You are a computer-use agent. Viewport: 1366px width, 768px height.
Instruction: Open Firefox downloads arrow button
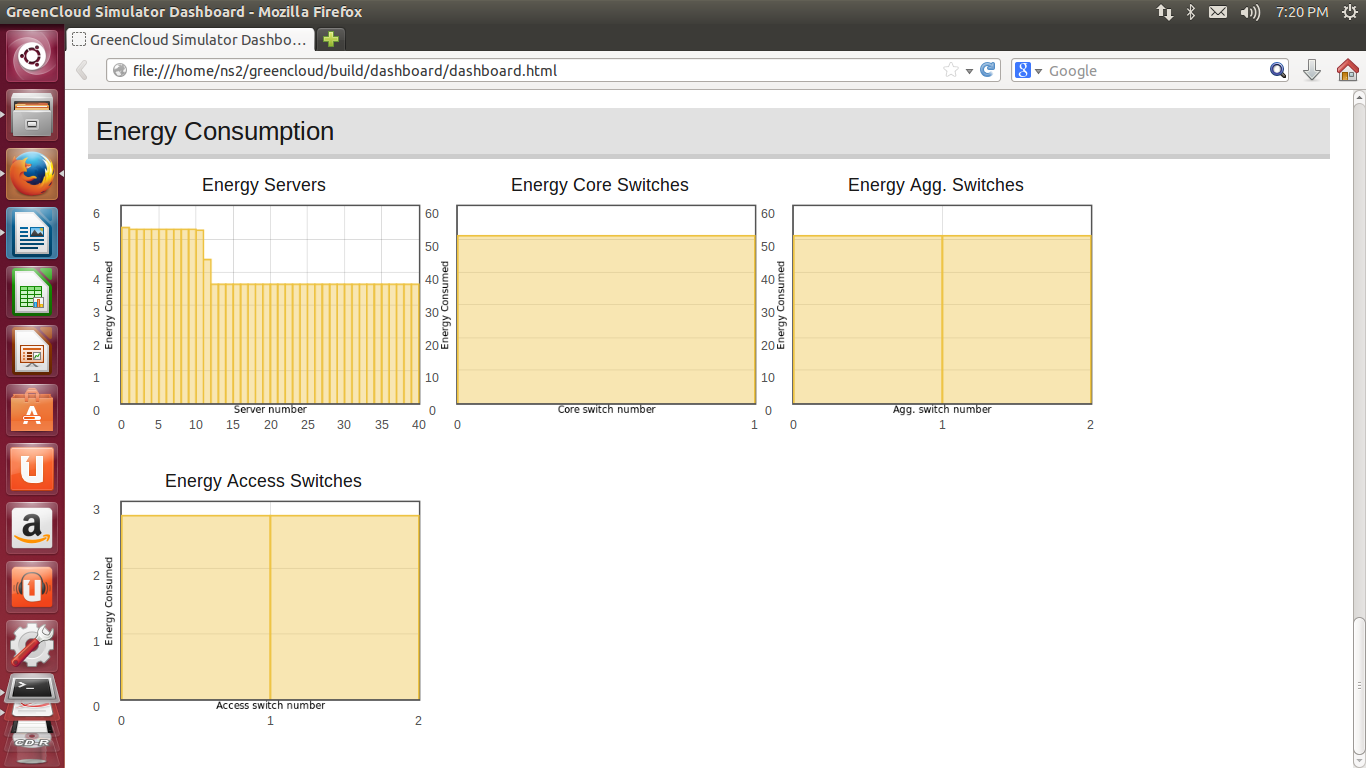point(1312,70)
